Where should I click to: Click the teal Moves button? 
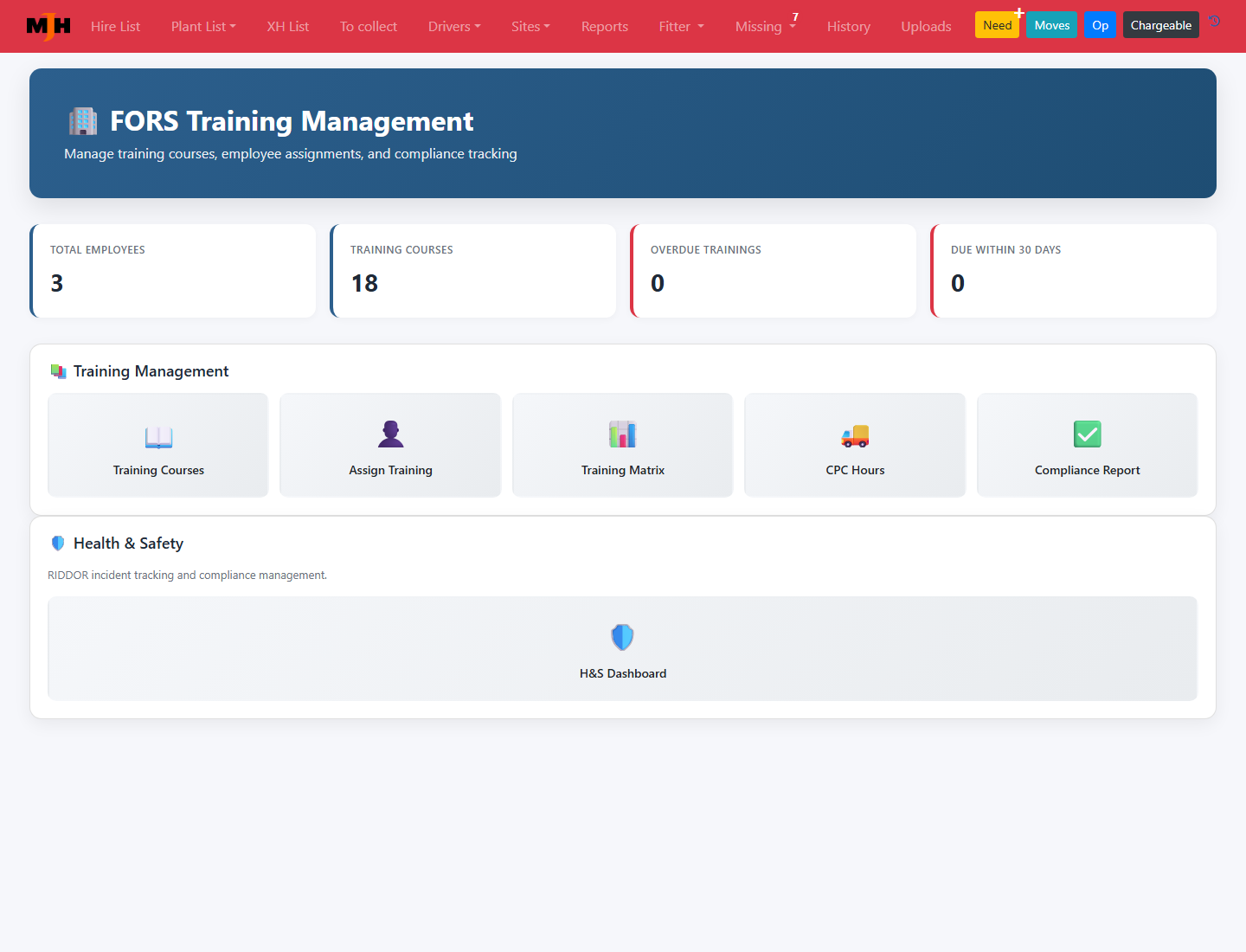(x=1052, y=25)
